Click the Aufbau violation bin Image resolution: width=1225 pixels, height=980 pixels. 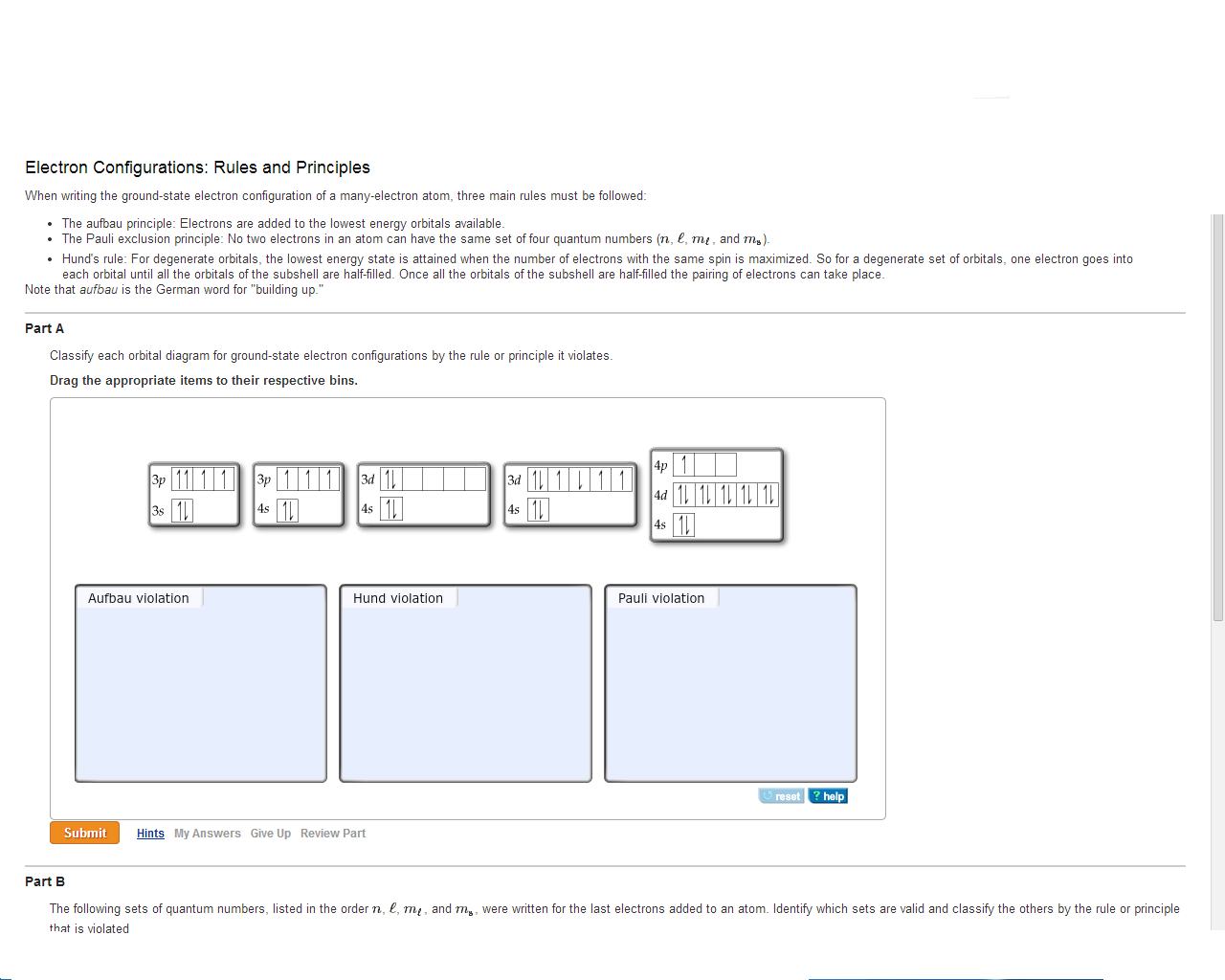coord(201,683)
